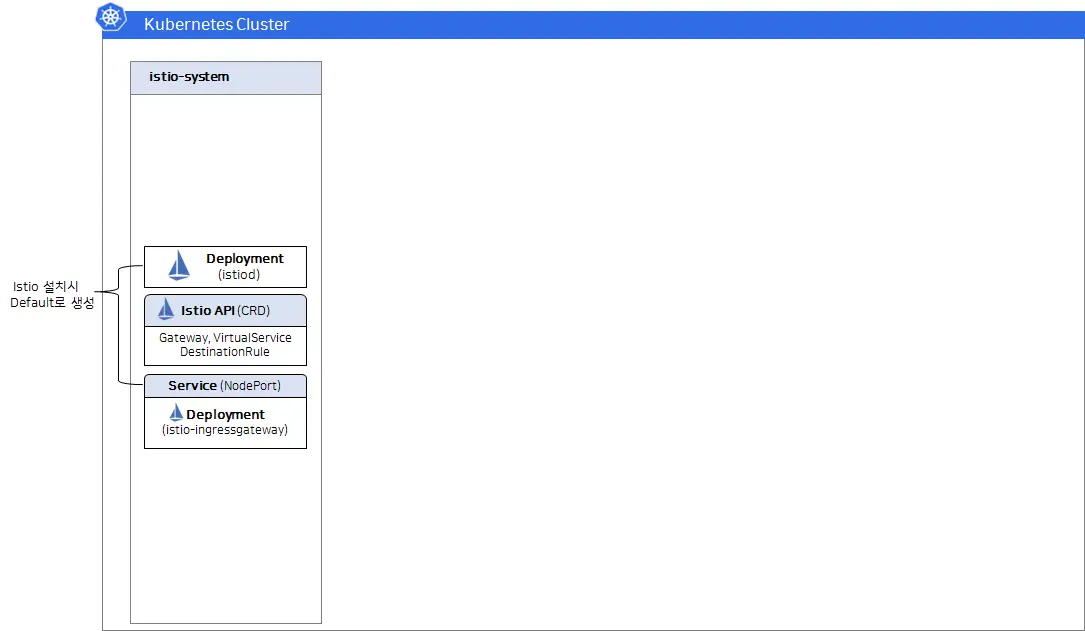The height and width of the screenshot is (631, 1085).
Task: Select the Deployment label above istiod
Action: 245,259
